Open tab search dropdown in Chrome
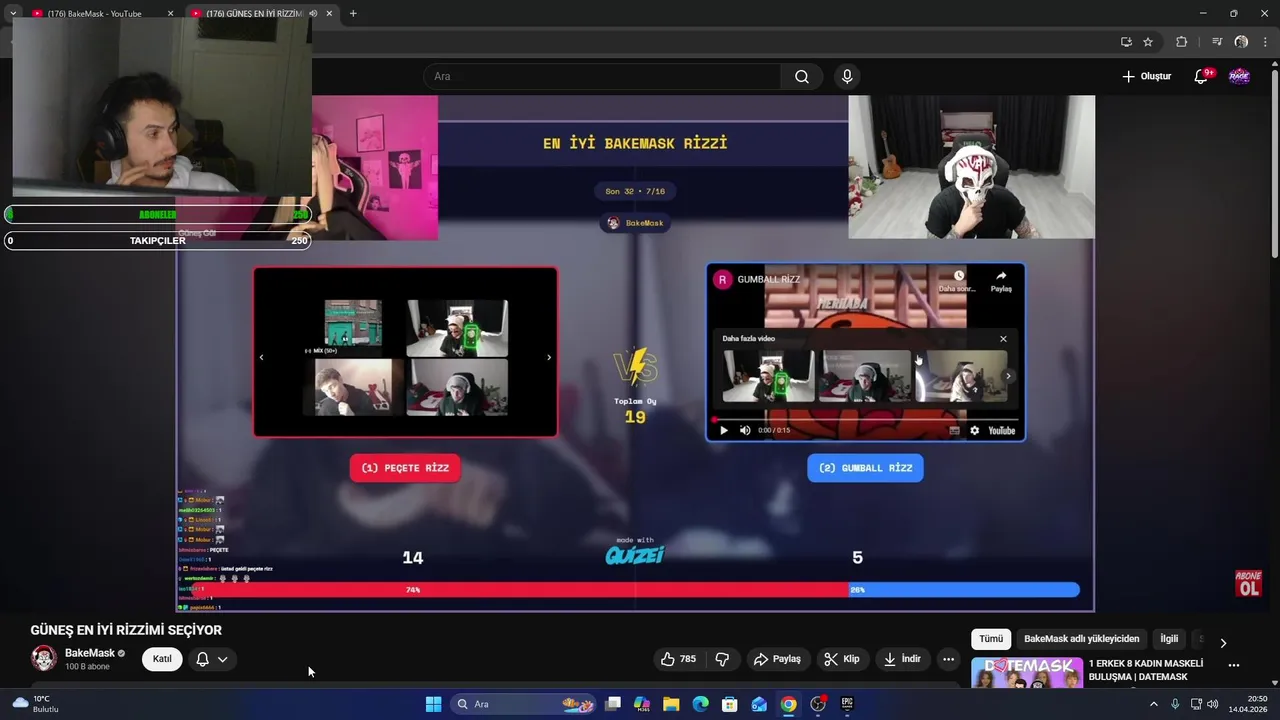This screenshot has width=1280, height=720. pos(13,14)
